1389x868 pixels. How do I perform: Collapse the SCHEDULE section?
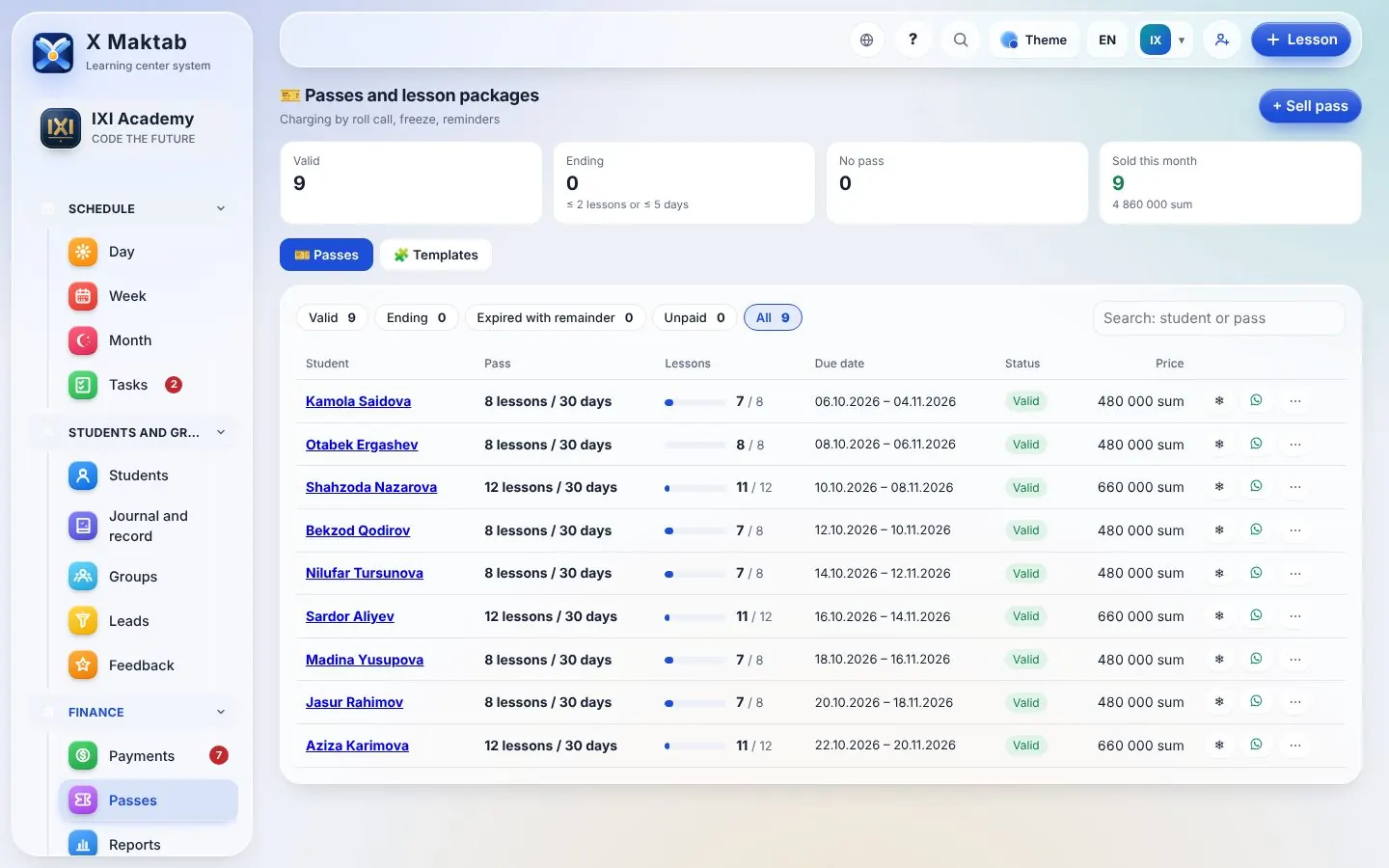click(221, 209)
